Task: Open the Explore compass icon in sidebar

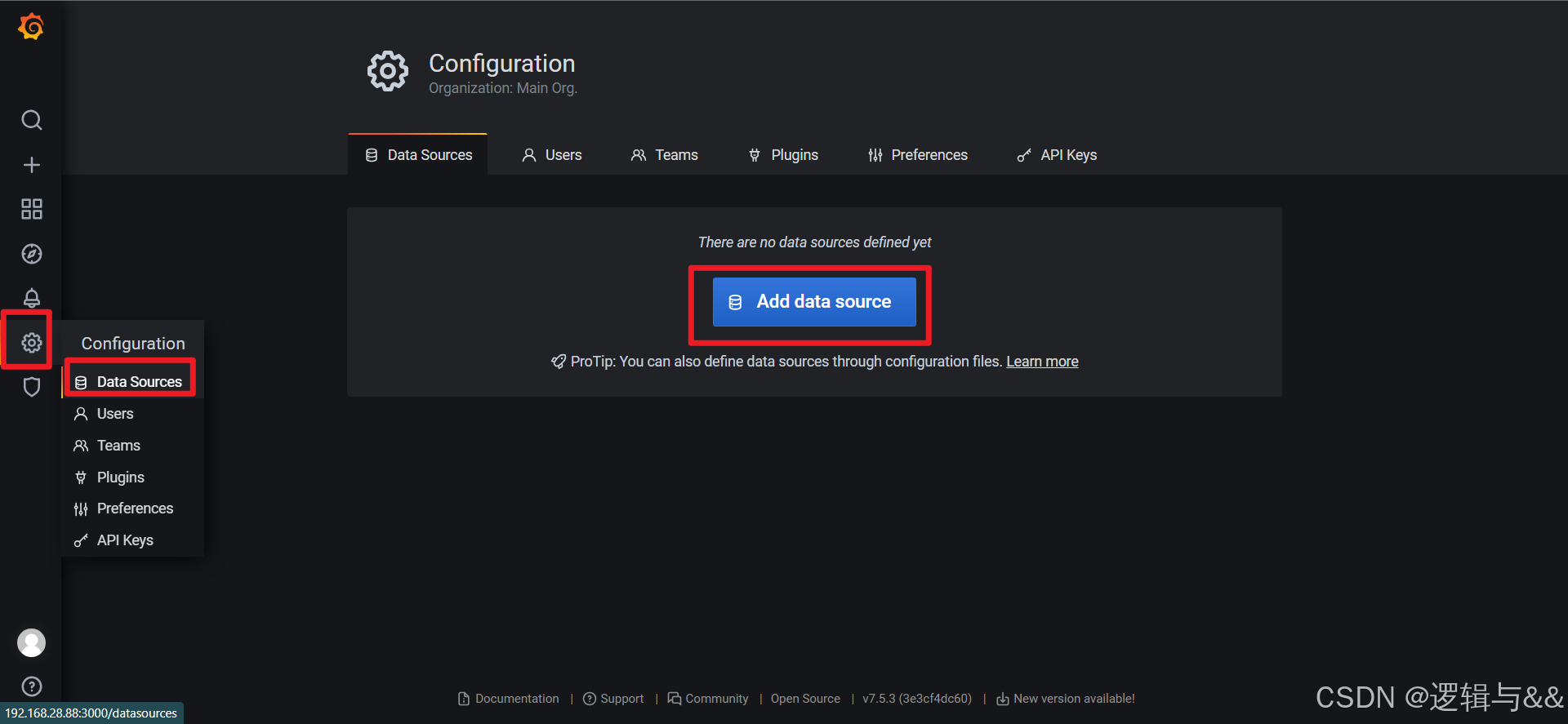Action: click(x=31, y=254)
